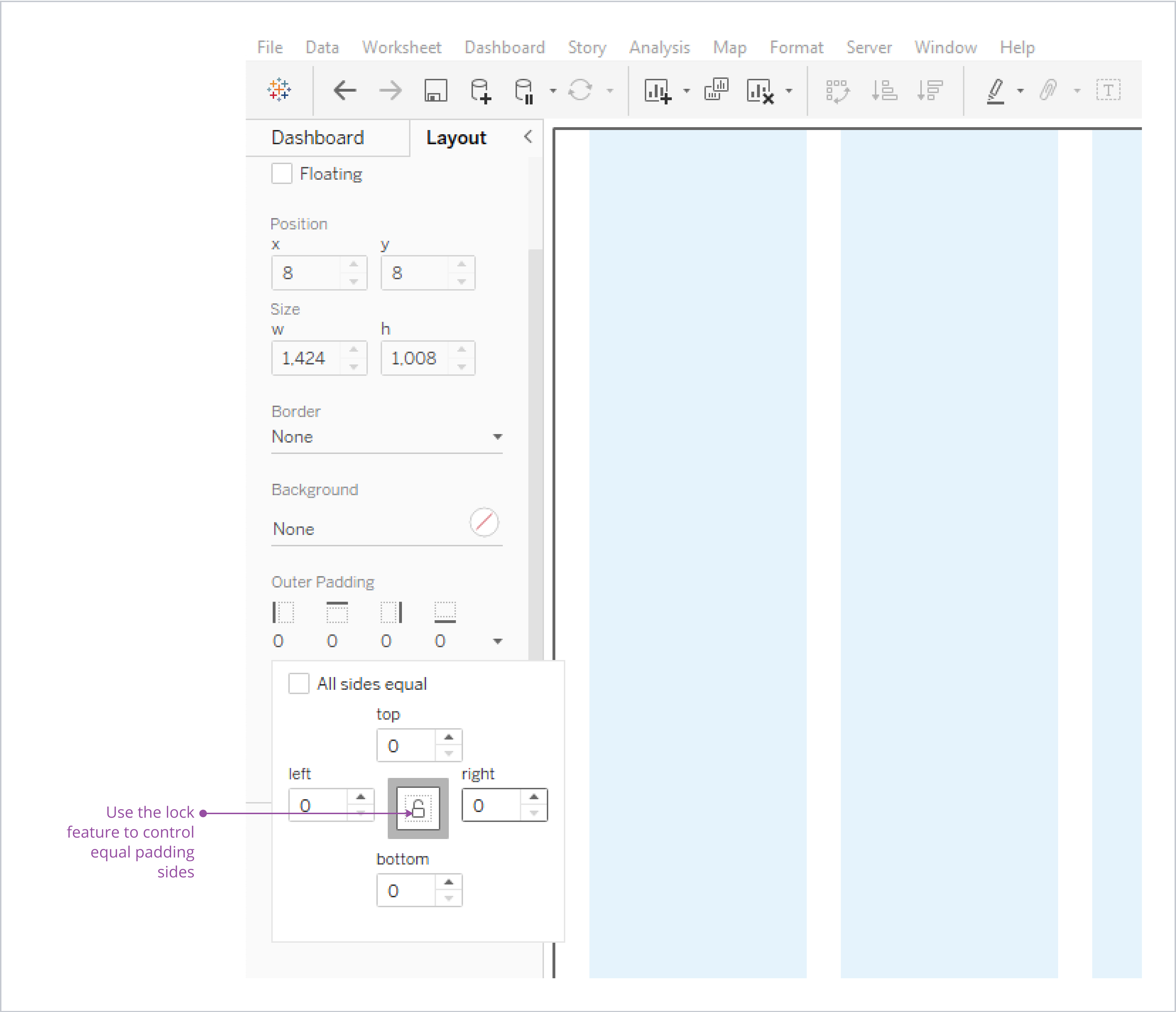The width and height of the screenshot is (1176, 1012).
Task: Click the Layout pane vertical scrollbar
Action: tap(535, 454)
